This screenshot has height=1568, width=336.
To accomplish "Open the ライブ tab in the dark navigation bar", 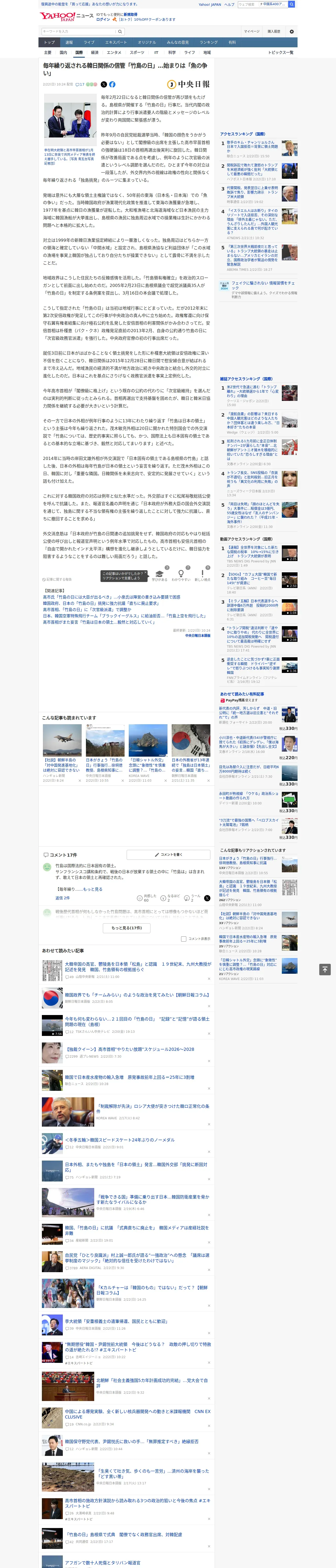I will [x=89, y=43].
